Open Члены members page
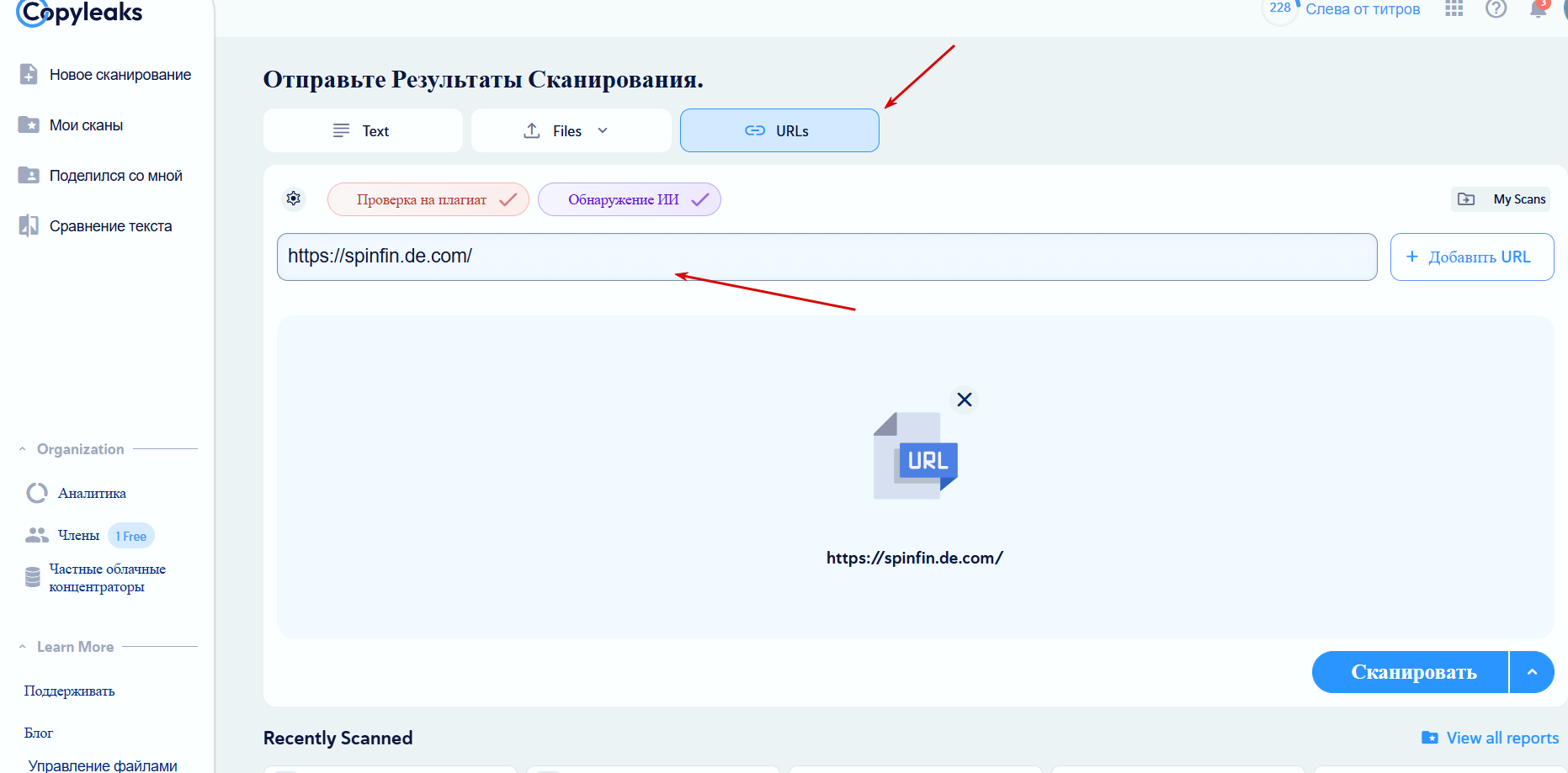 tap(78, 535)
